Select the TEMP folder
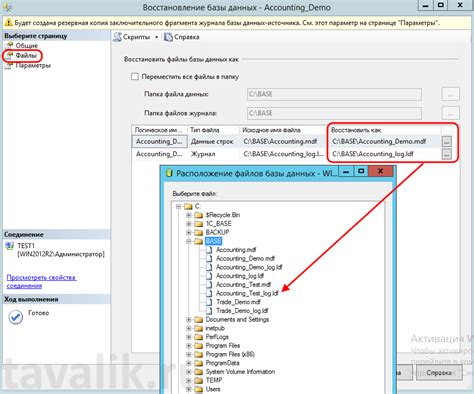Image resolution: width=474 pixels, height=394 pixels. click(x=214, y=380)
